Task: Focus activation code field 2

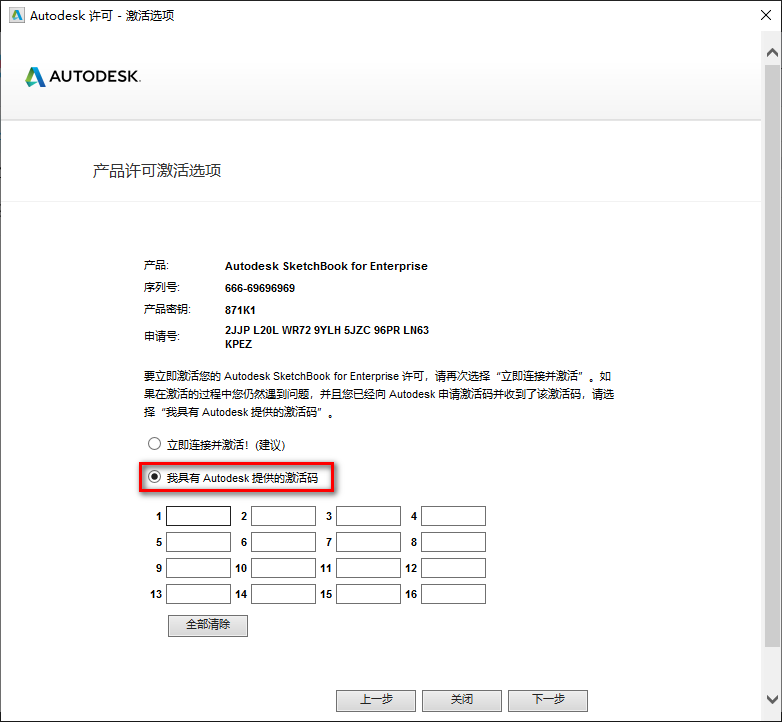Action: [x=283, y=516]
